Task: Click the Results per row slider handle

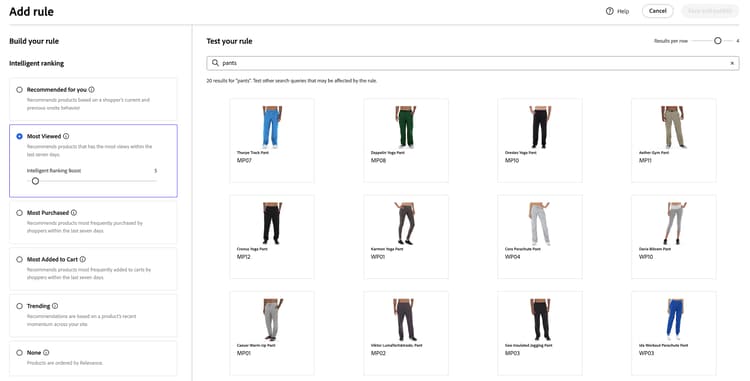Action: (717, 41)
